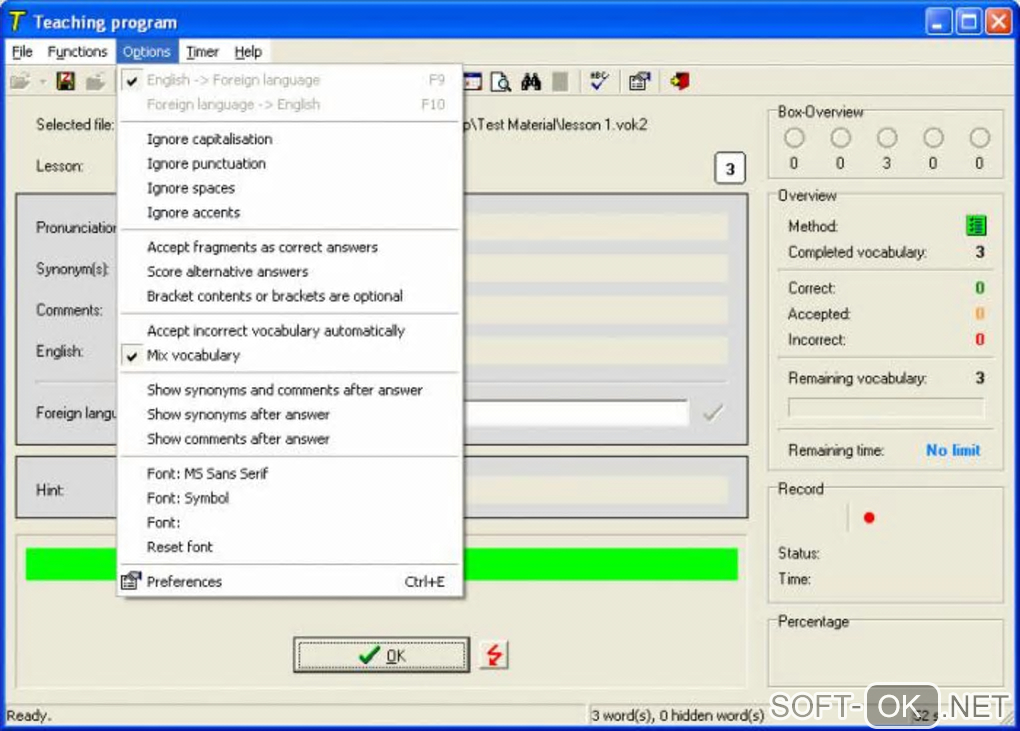Select Foreign language -> English option

(x=290, y=105)
